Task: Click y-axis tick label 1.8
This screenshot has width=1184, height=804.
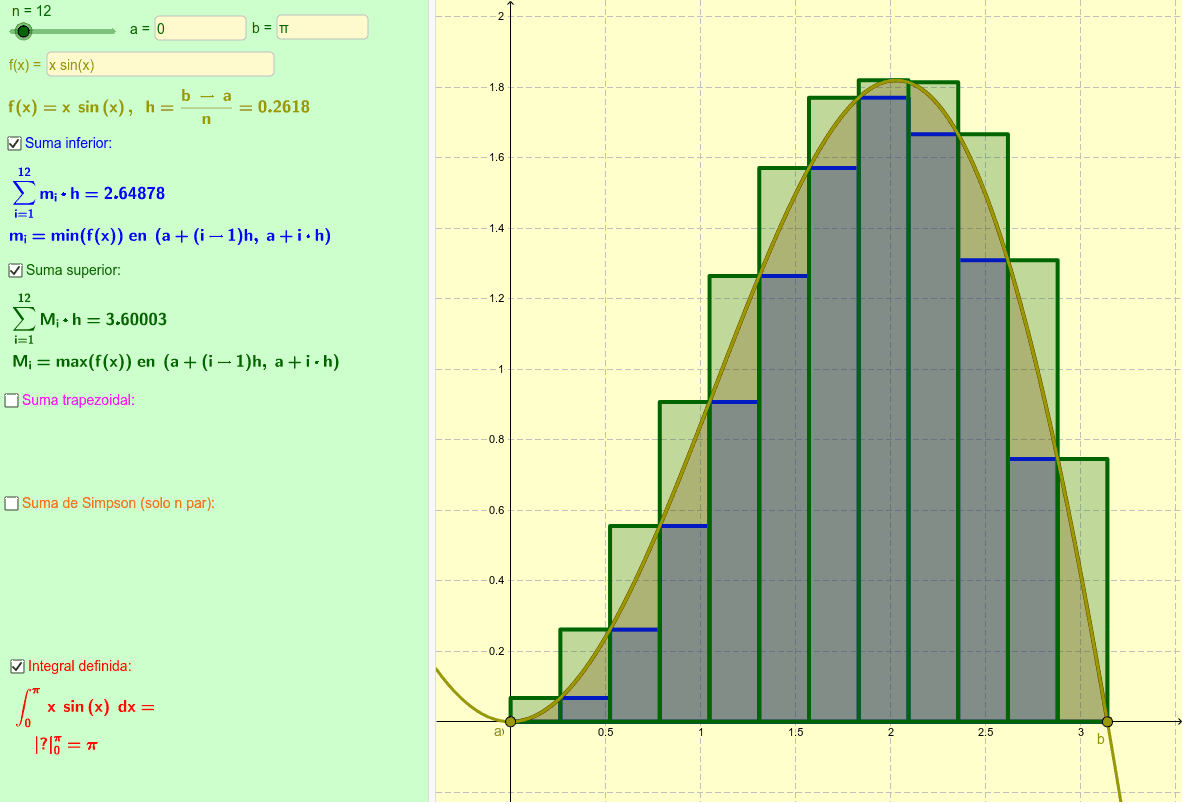Action: pos(496,88)
